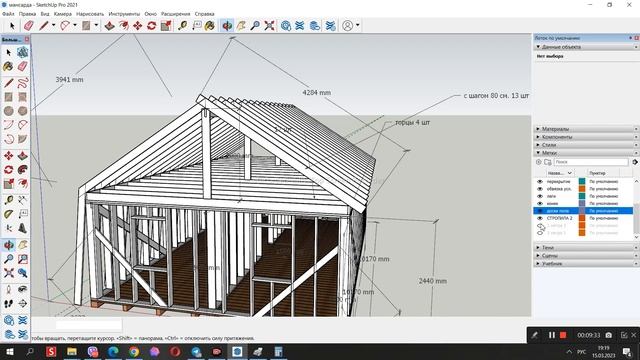The height and width of the screenshot is (360, 640).
Task: Choose the Freehand tool in left palette
Action: pos(22,83)
